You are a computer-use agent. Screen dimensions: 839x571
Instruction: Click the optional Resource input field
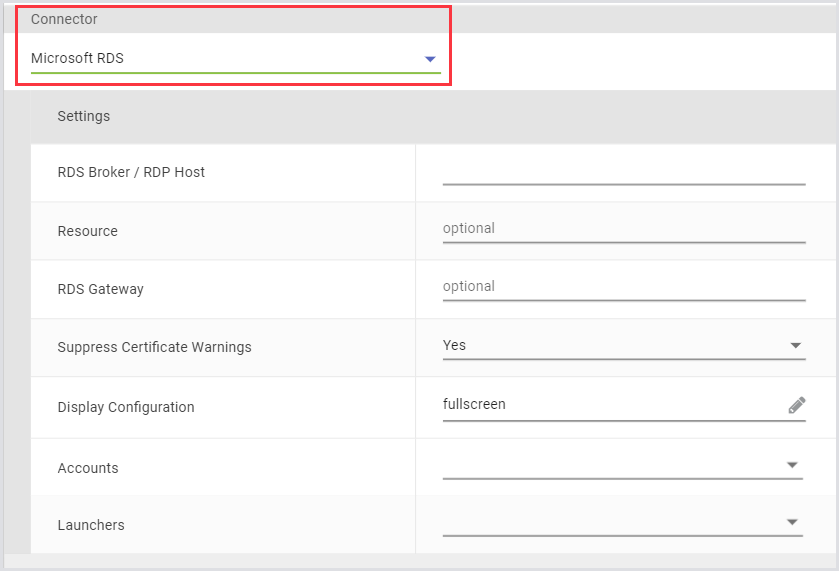(x=623, y=229)
